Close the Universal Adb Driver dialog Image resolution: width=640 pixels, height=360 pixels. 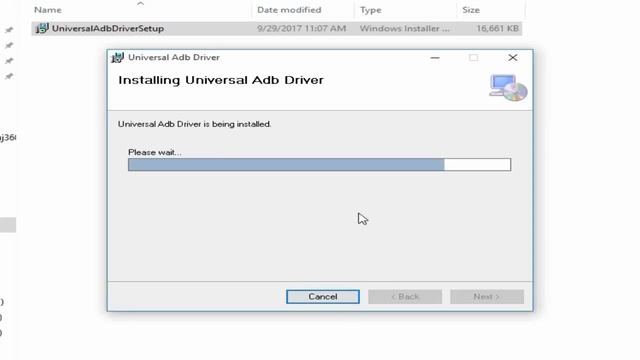coord(513,58)
